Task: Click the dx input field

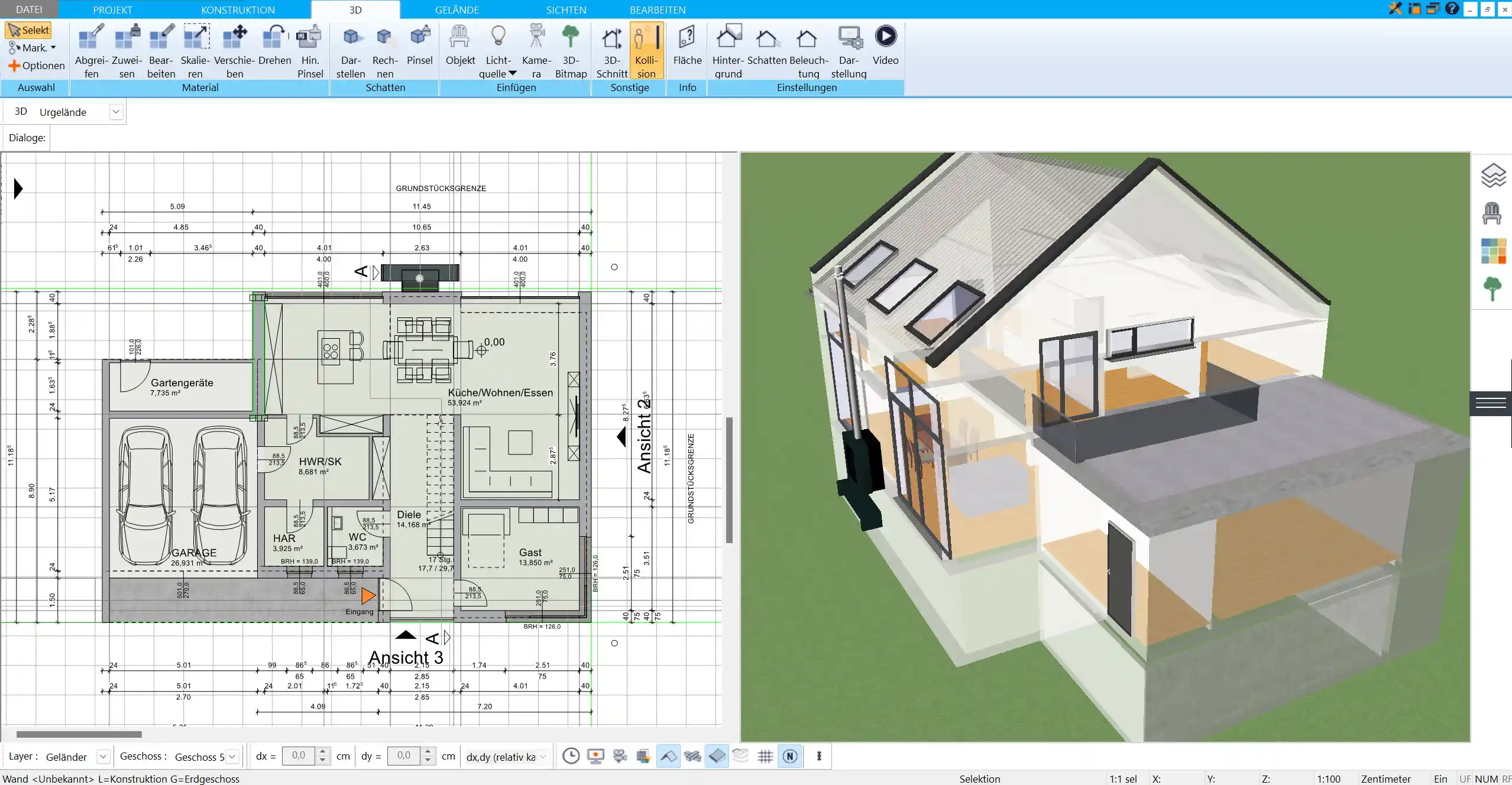Action: tap(299, 756)
